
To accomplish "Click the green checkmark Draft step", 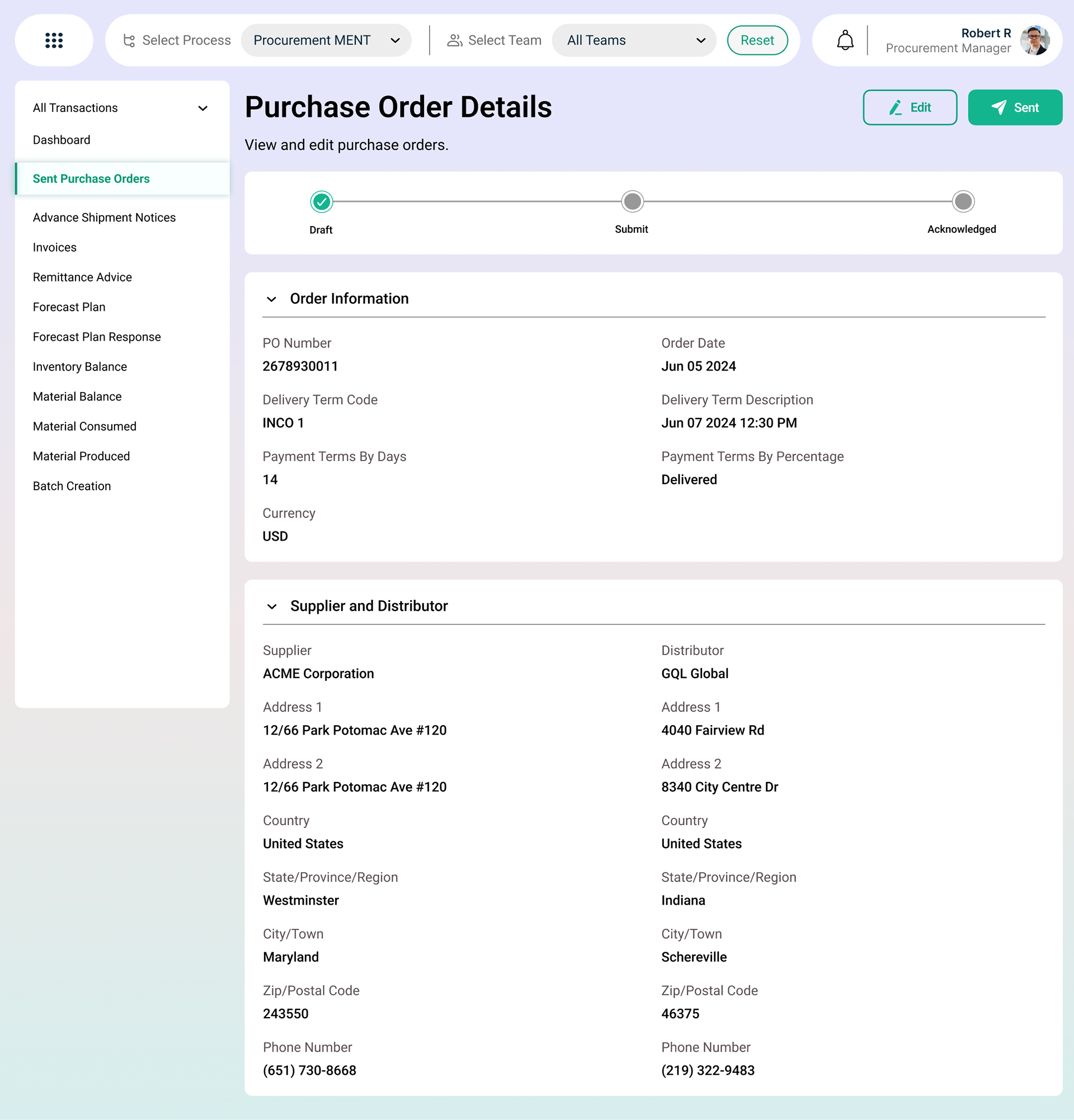I will tap(322, 202).
